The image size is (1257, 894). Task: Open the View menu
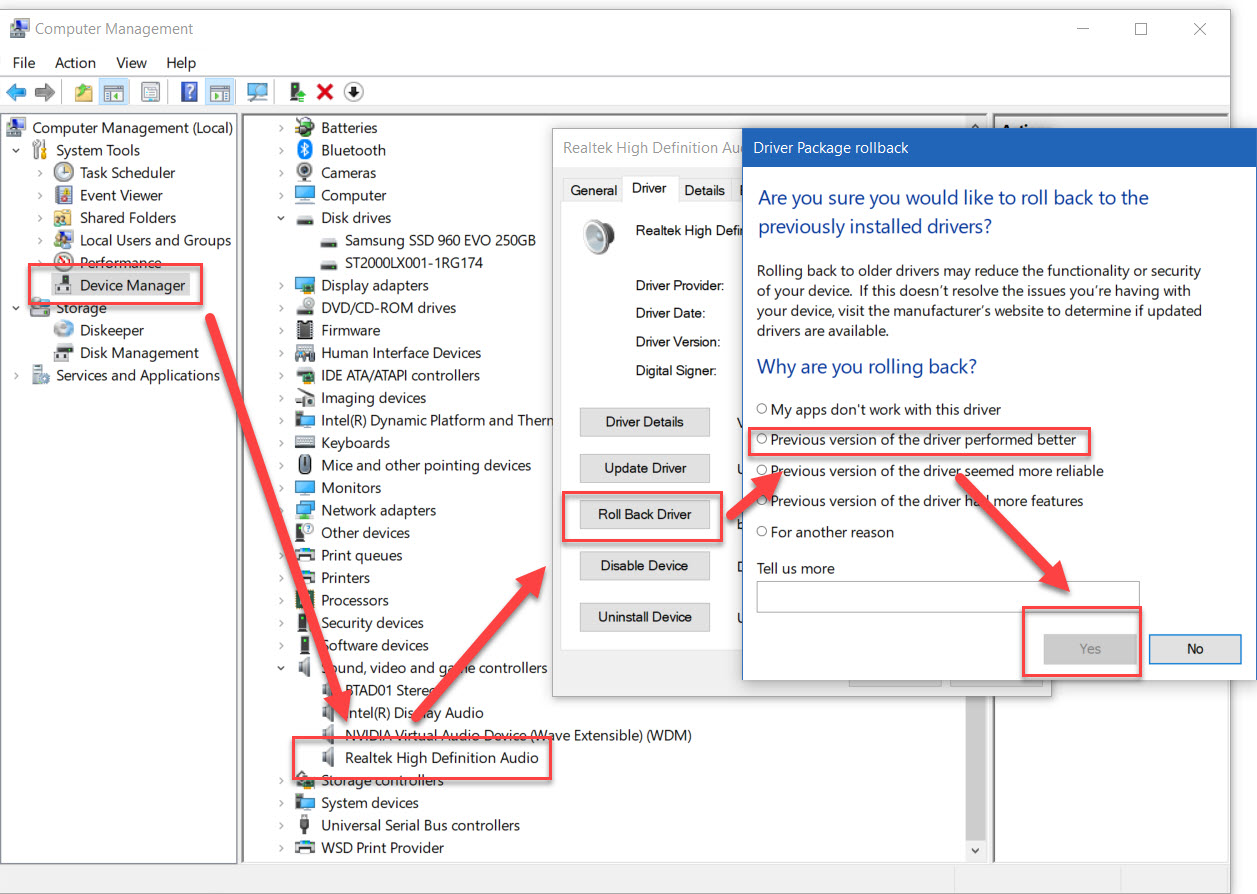(x=131, y=62)
